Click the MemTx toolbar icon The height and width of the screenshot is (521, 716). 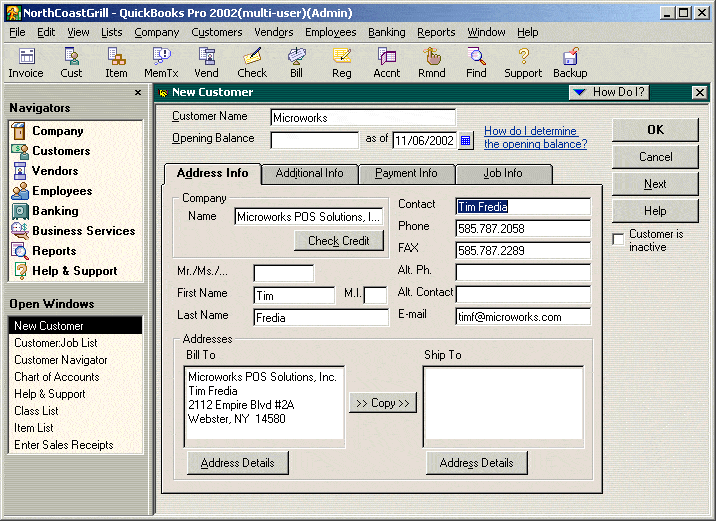coord(161,63)
